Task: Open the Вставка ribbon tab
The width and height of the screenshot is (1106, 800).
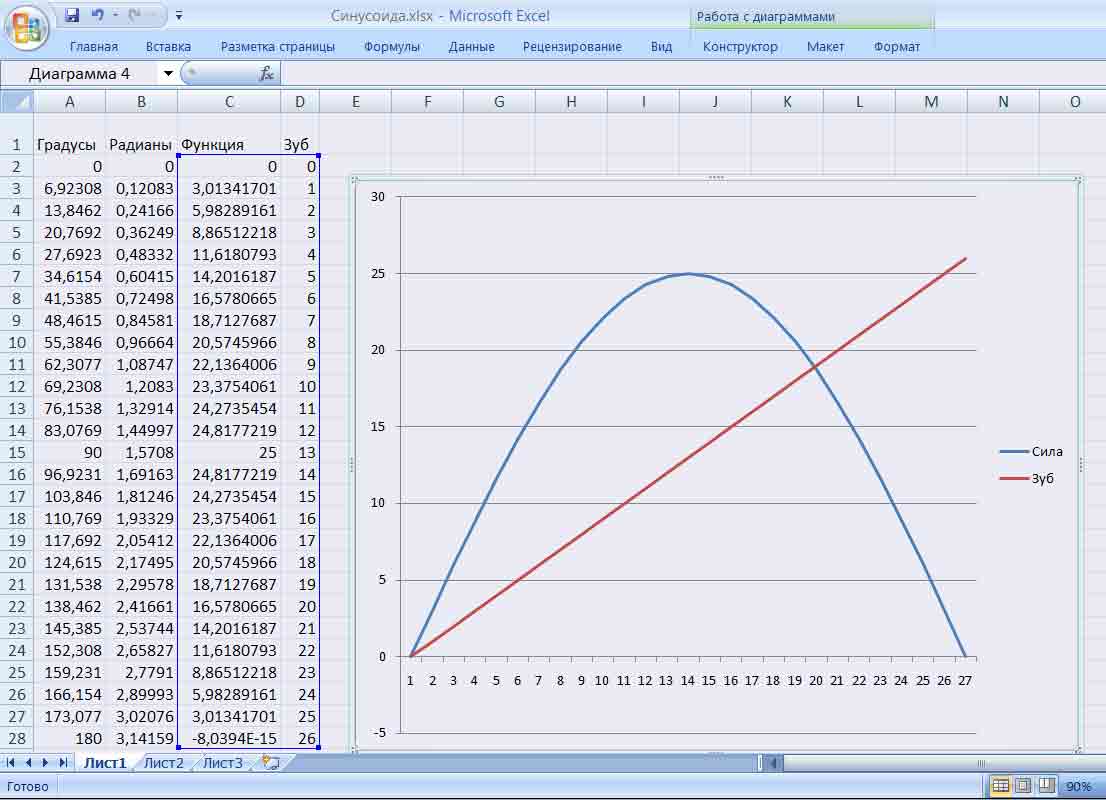Action: (x=168, y=46)
